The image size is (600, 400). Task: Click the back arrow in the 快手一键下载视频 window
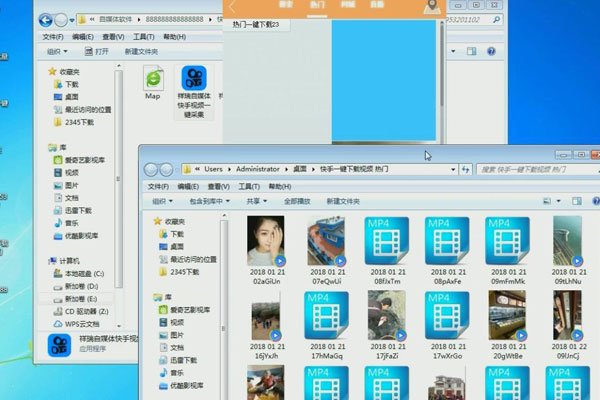(151, 170)
